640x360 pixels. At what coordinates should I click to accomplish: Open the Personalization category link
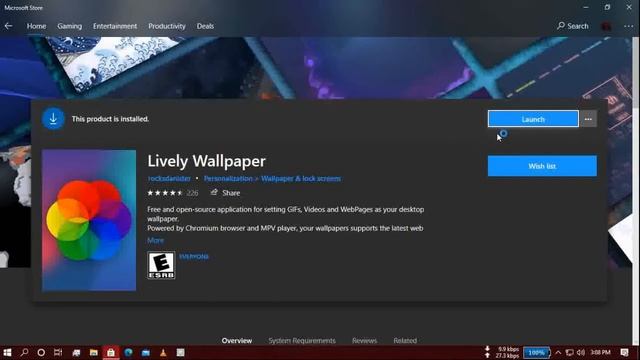click(x=228, y=179)
